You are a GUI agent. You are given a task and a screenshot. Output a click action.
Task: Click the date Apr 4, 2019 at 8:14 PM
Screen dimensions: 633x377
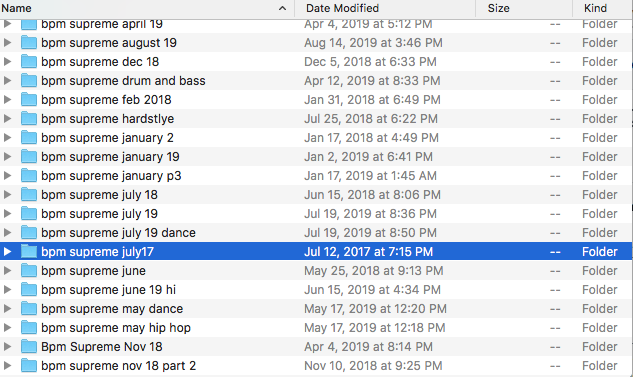tap(369, 346)
